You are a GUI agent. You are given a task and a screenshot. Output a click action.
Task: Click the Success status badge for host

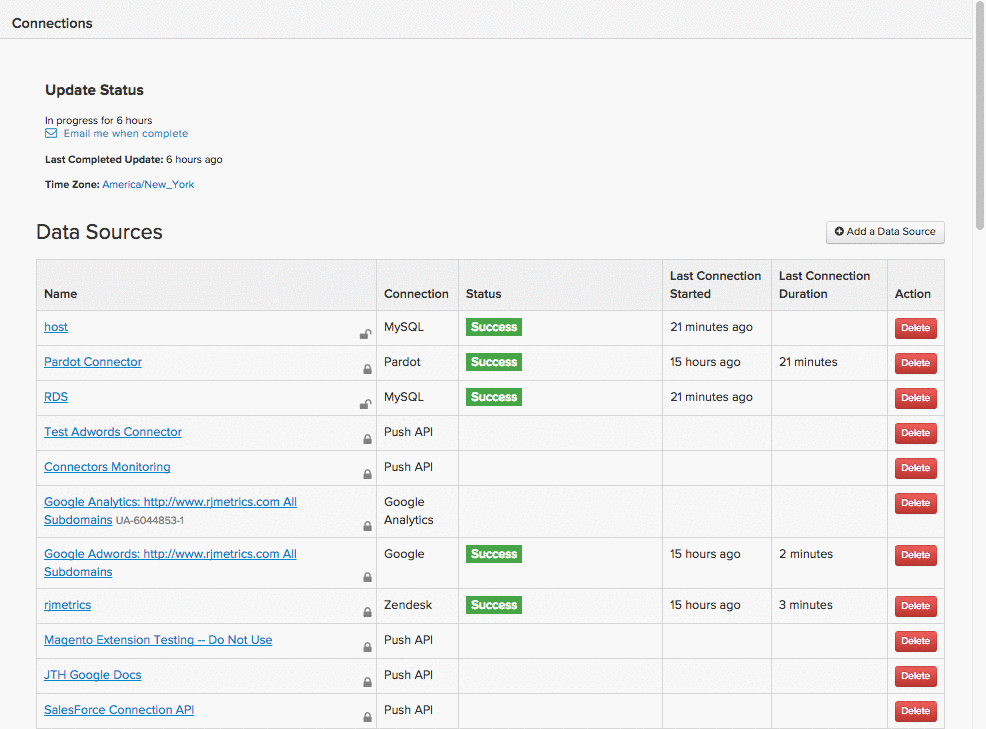point(493,326)
